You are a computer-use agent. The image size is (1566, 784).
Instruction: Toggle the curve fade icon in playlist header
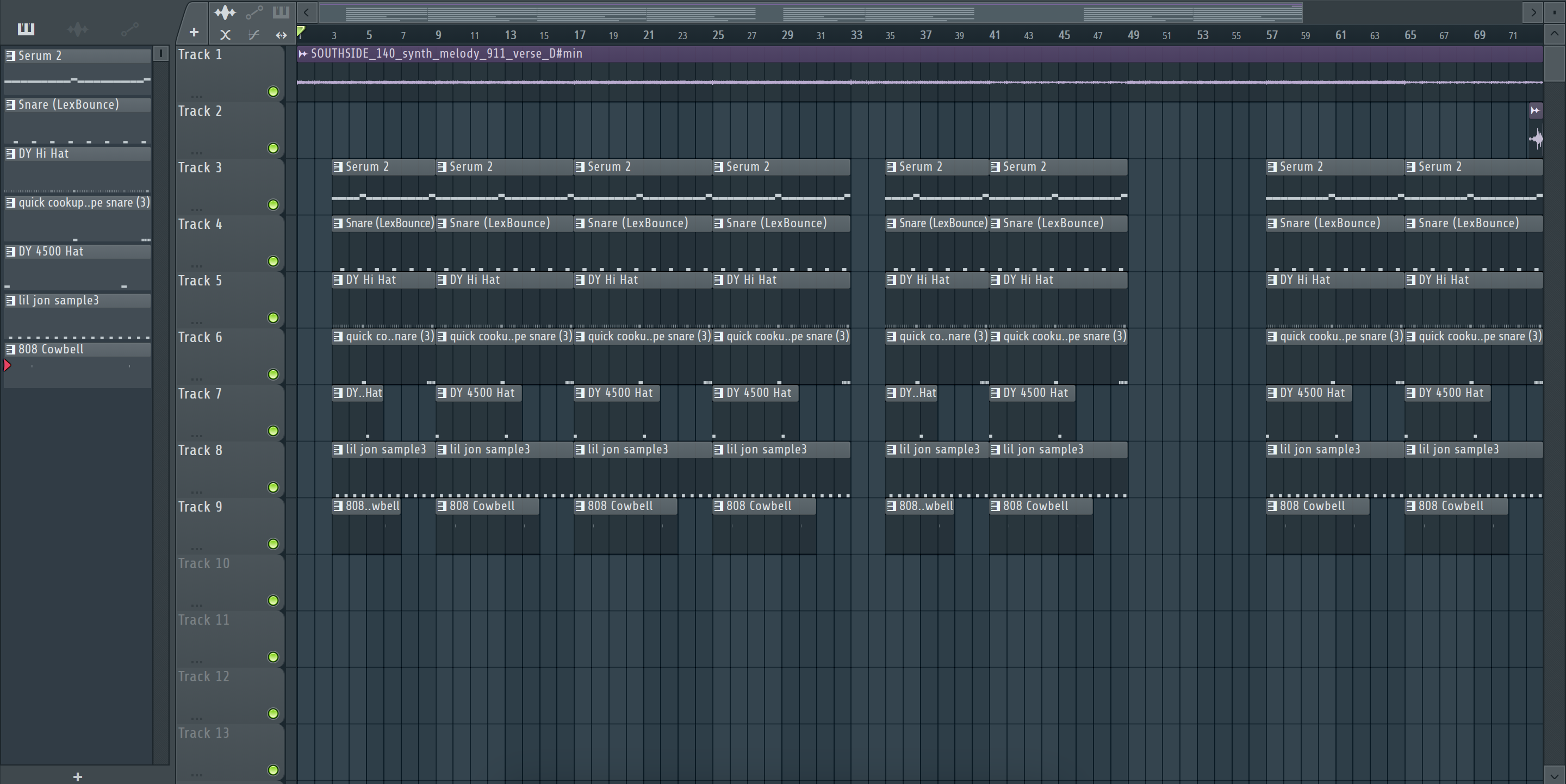pyautogui.click(x=254, y=35)
